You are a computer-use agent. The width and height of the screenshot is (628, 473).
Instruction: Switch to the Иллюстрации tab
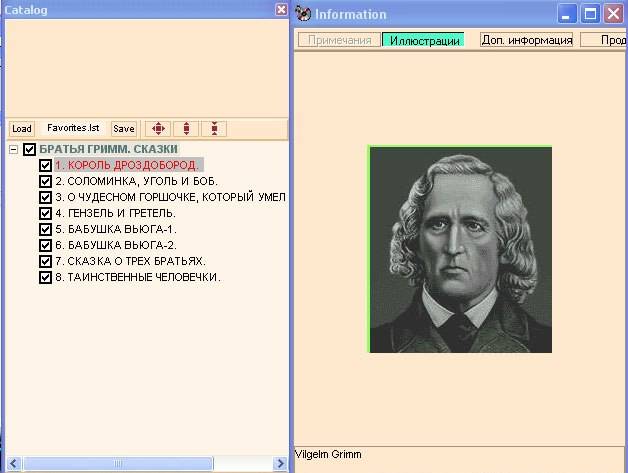tap(423, 40)
